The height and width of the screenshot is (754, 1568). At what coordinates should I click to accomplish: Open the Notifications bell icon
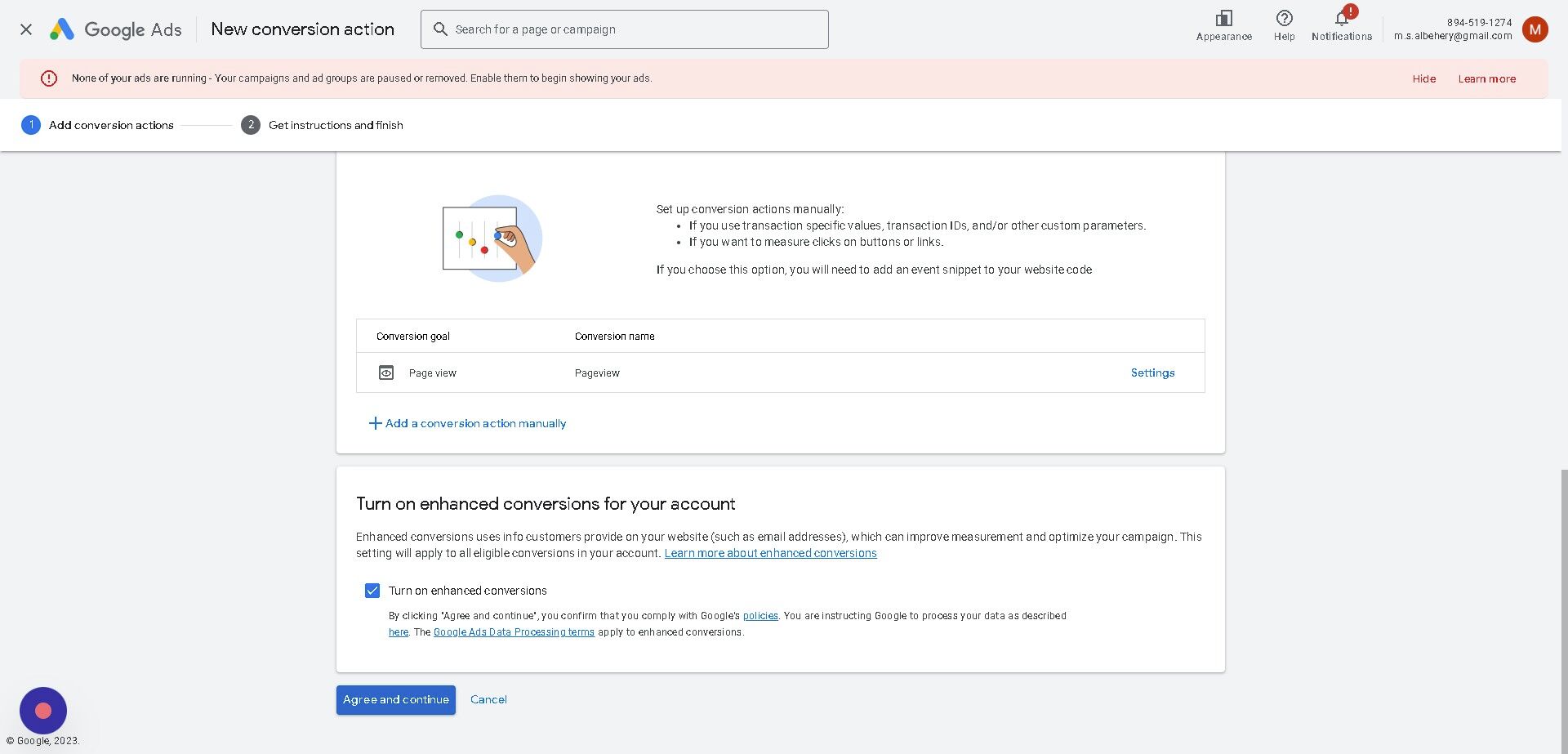[1341, 19]
